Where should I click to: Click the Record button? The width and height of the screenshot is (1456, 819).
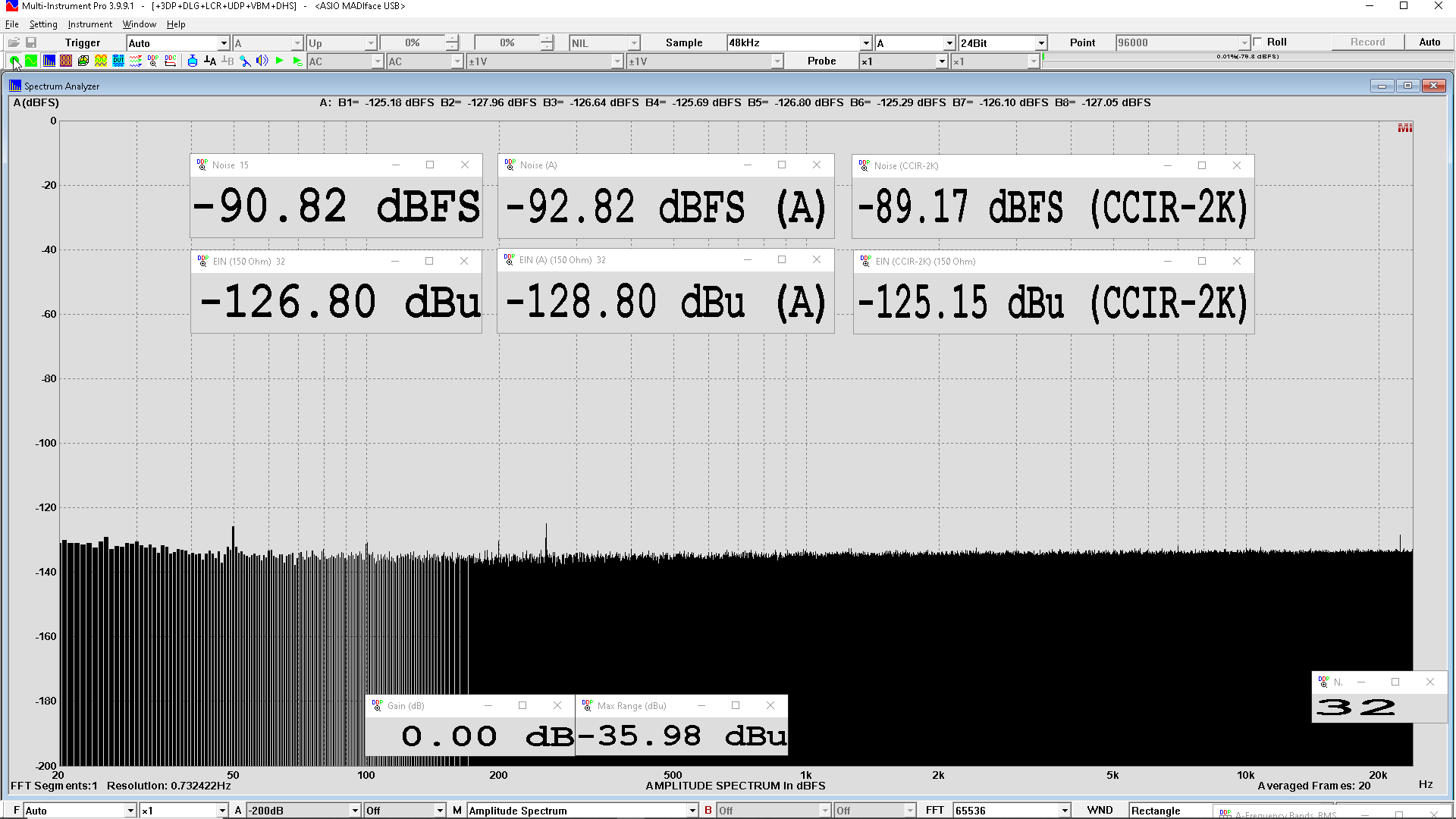click(1367, 42)
